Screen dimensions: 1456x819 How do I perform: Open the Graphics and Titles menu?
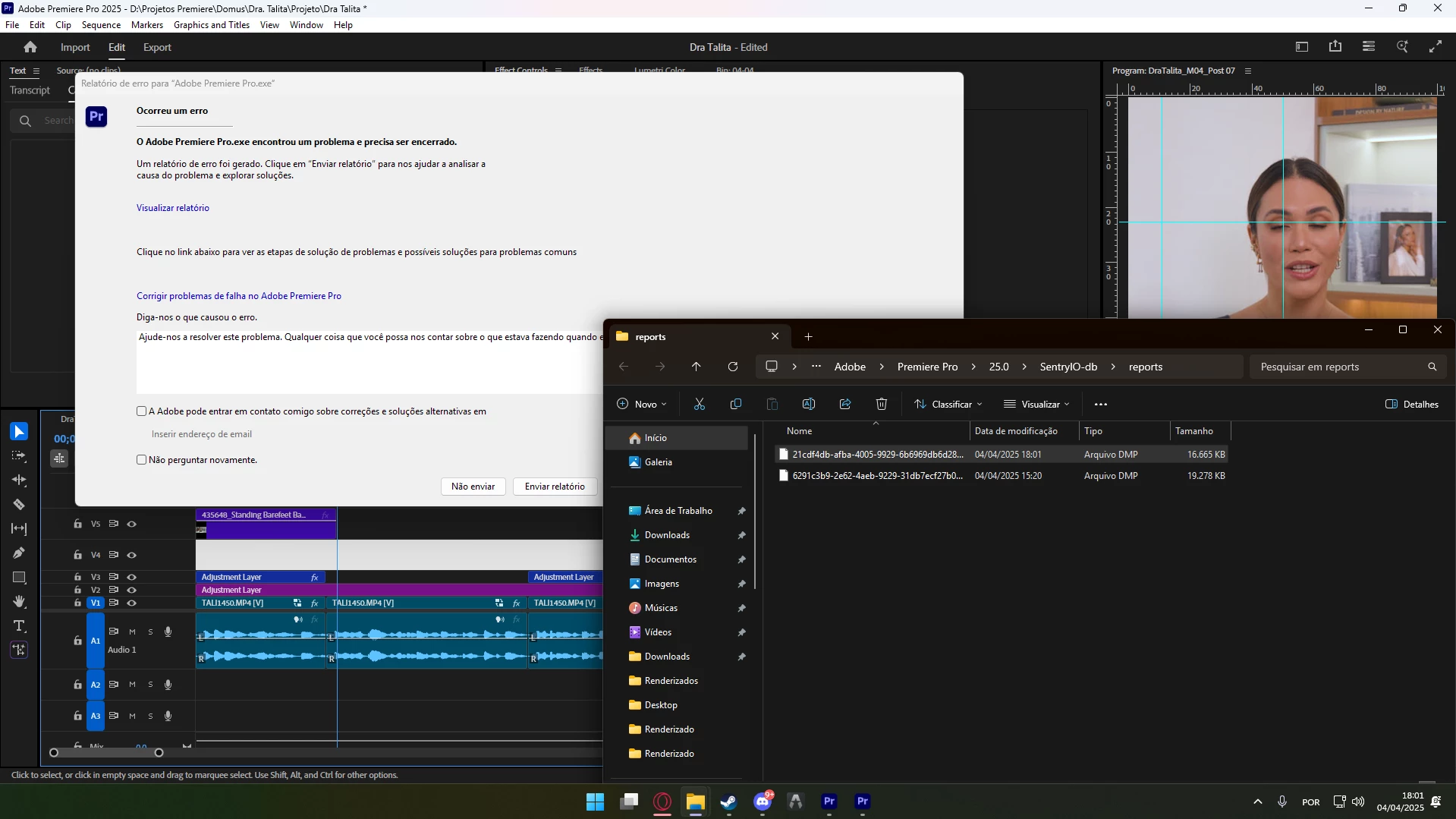pyautogui.click(x=212, y=25)
